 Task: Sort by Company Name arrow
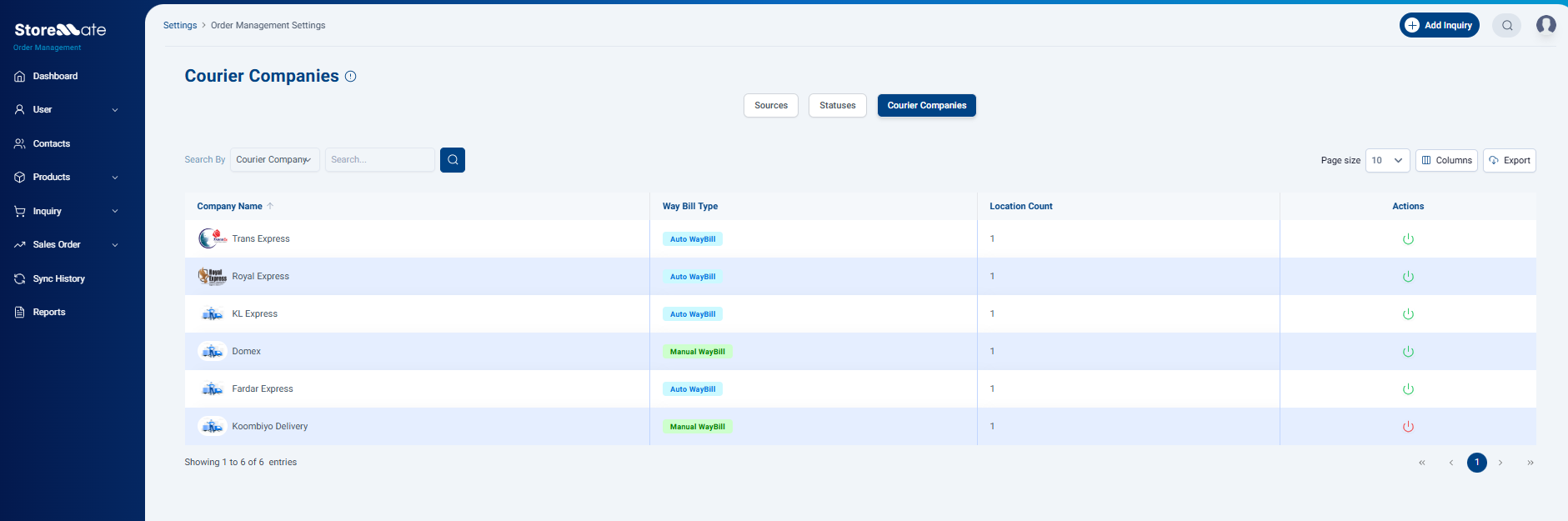click(x=270, y=206)
